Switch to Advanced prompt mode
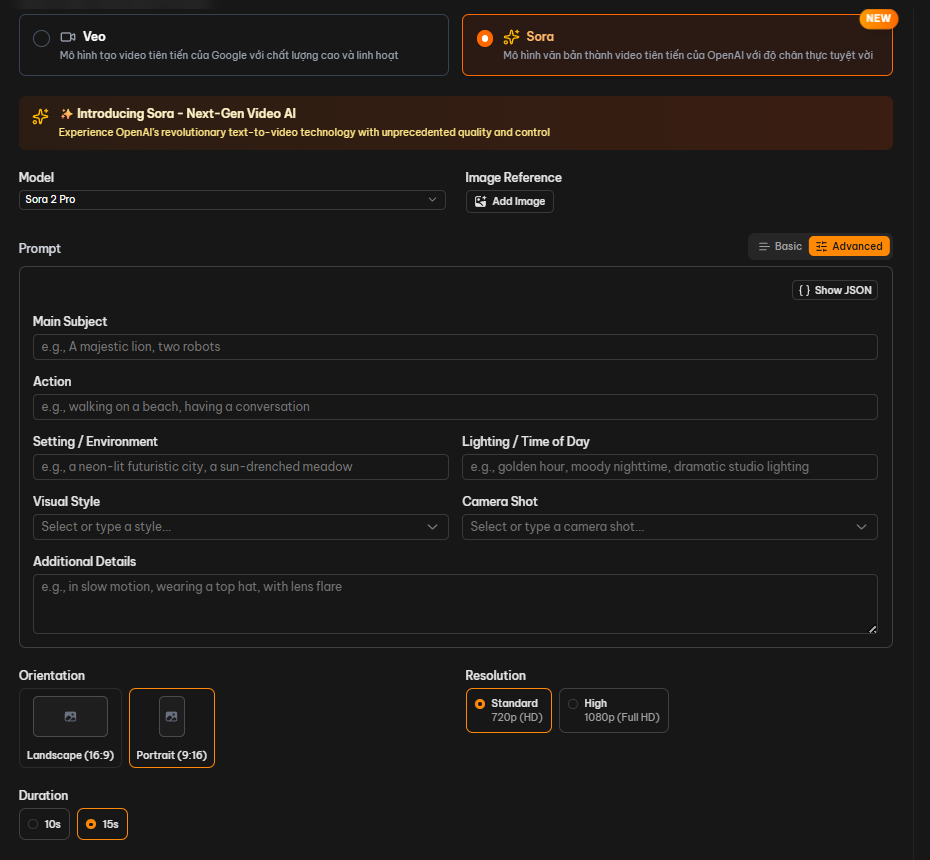Screen dimensions: 930x860 (x=849, y=246)
